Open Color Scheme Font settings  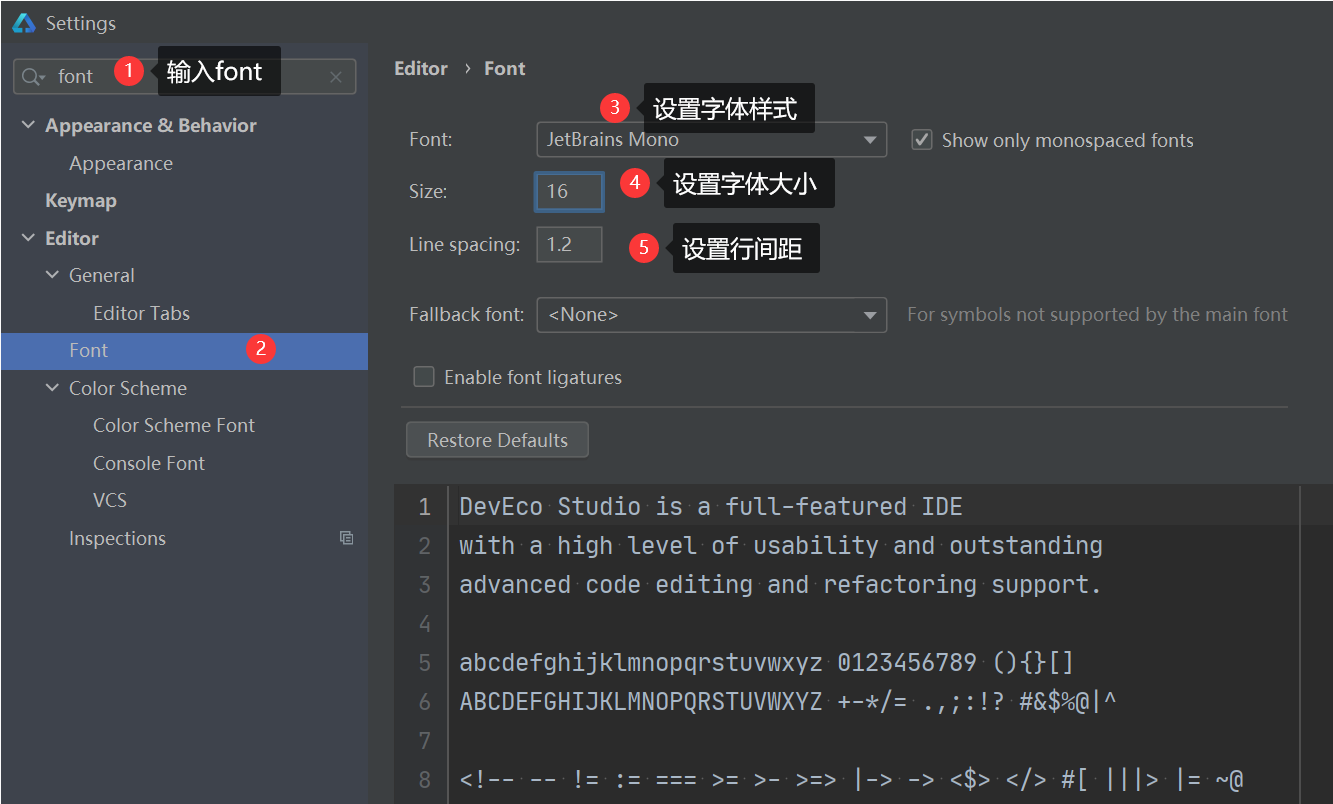point(174,426)
